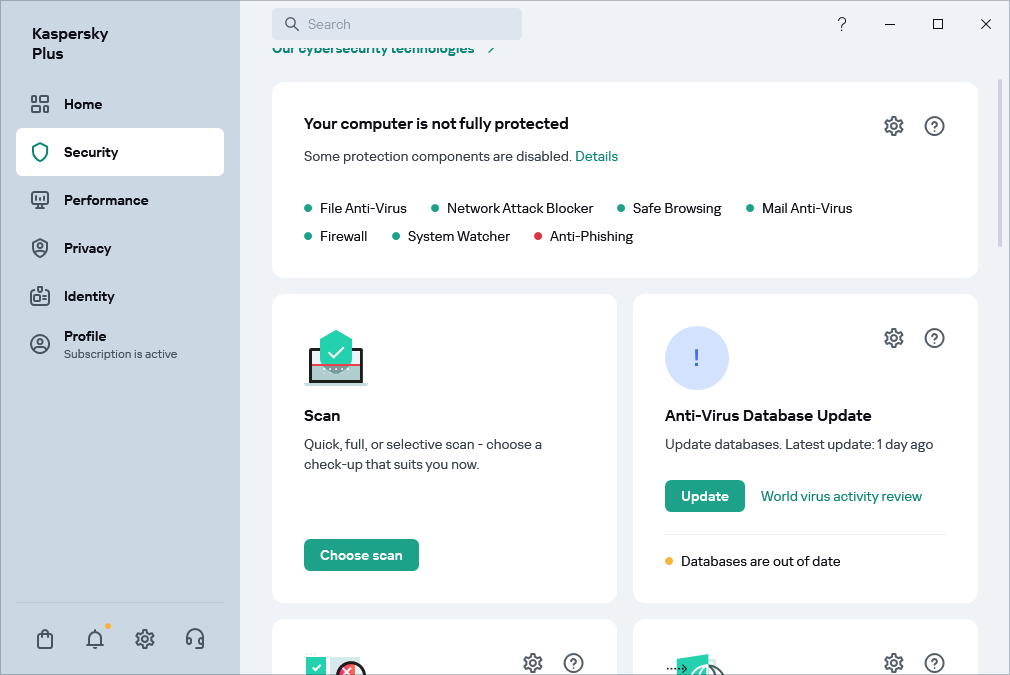Click the help question mark in title bar
The width and height of the screenshot is (1010, 675).
842,24
